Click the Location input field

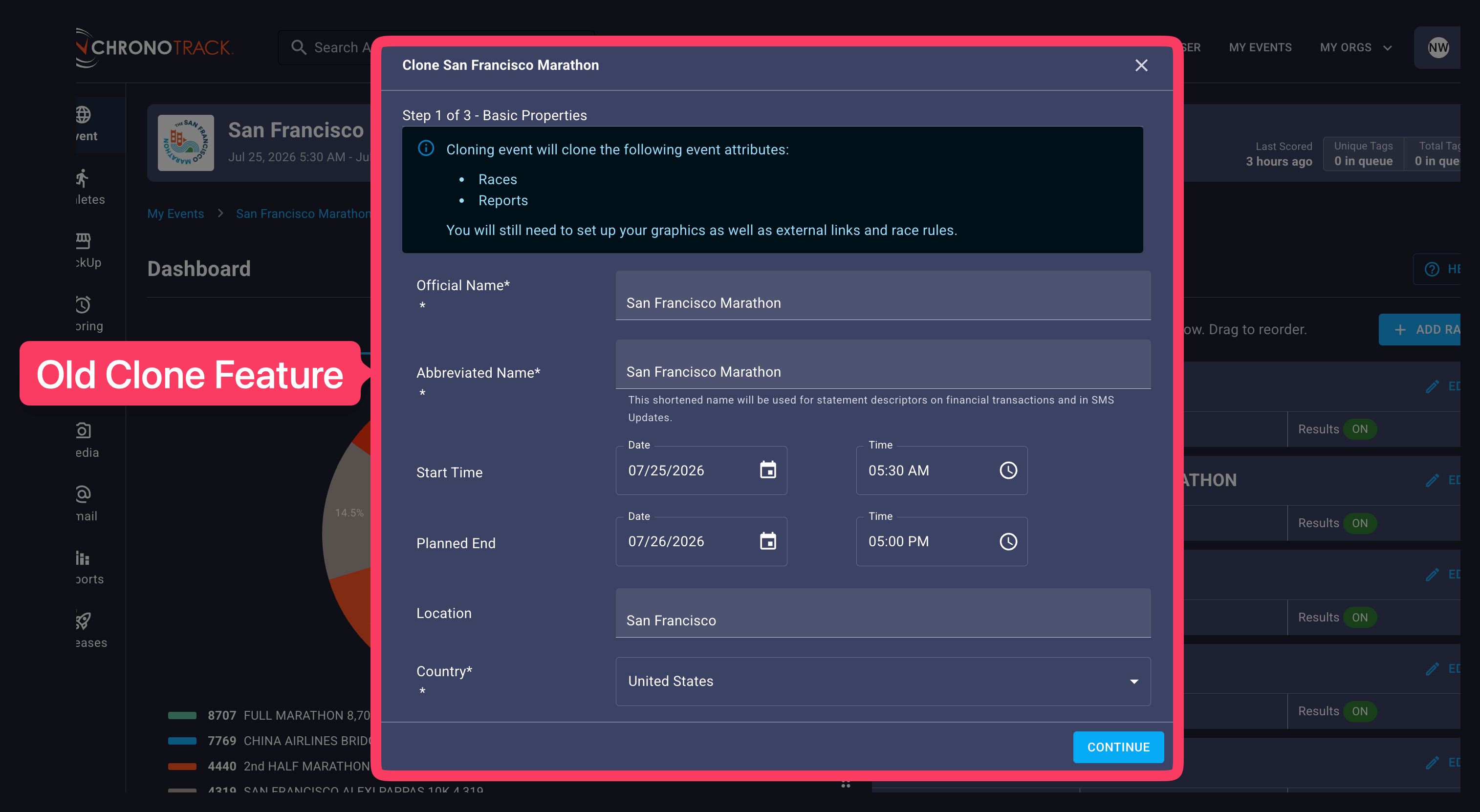tap(883, 613)
